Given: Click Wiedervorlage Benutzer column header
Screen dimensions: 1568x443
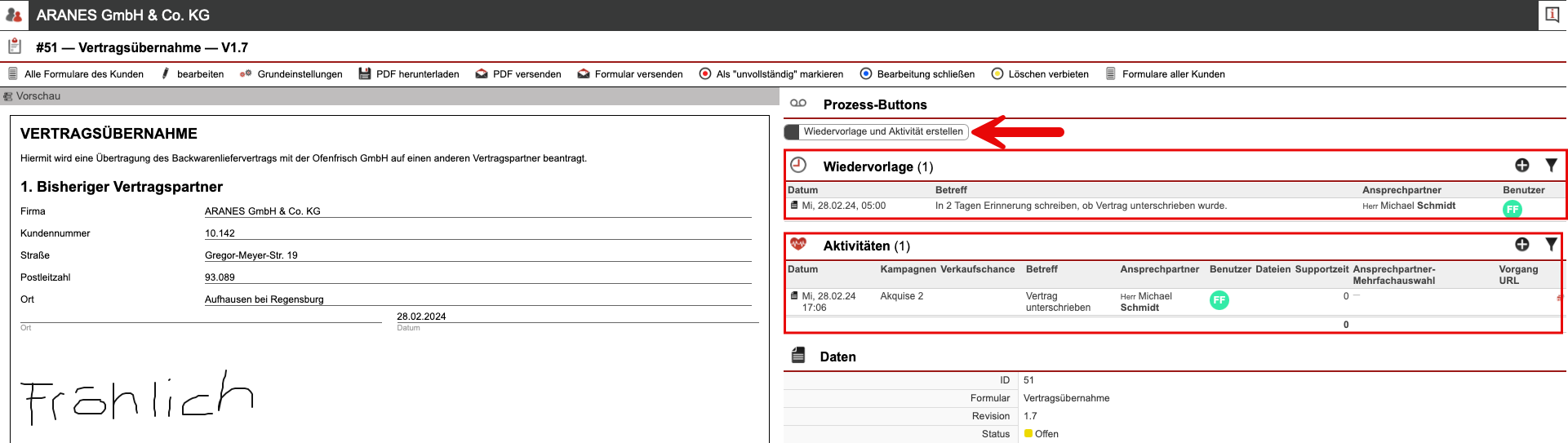Looking at the screenshot, I should click(1523, 190).
